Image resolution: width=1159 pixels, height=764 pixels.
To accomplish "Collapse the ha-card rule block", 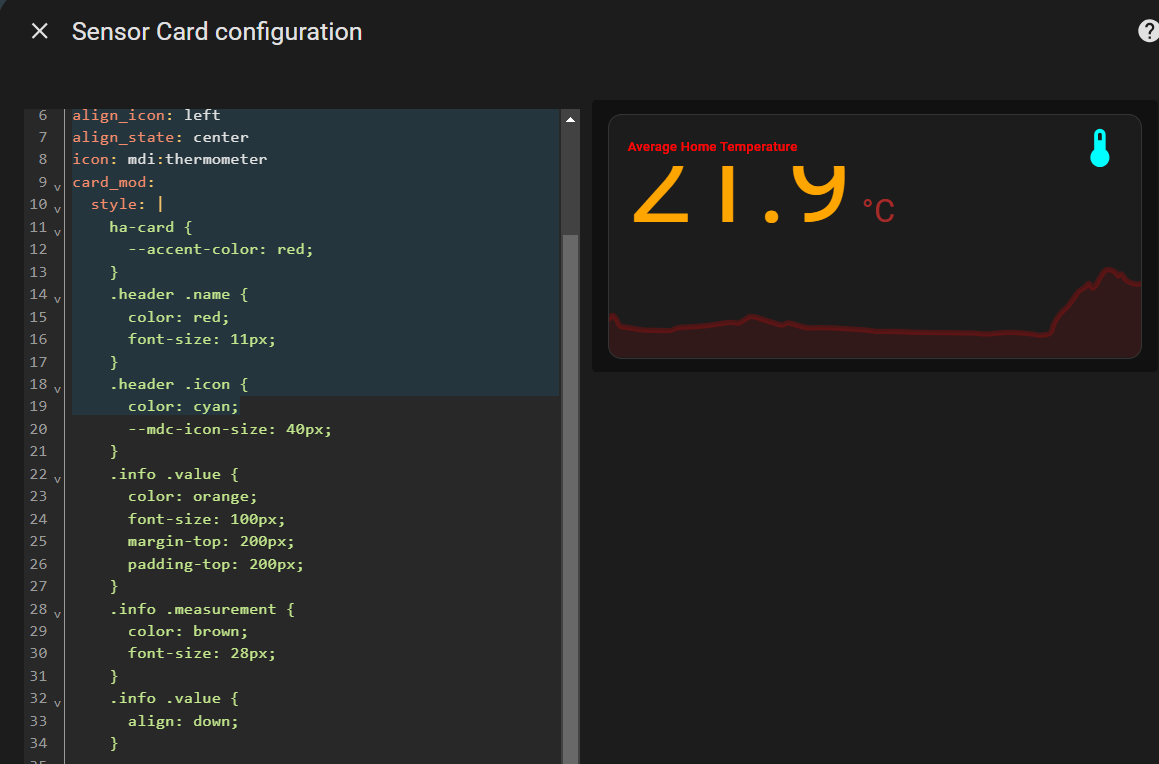I will tap(57, 229).
